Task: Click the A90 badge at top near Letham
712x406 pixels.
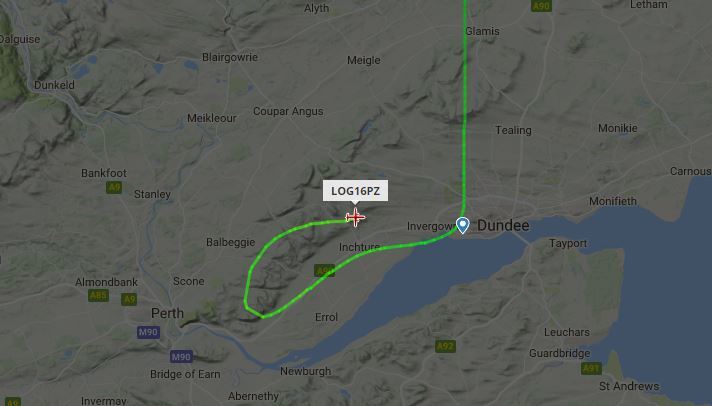Action: (541, 5)
